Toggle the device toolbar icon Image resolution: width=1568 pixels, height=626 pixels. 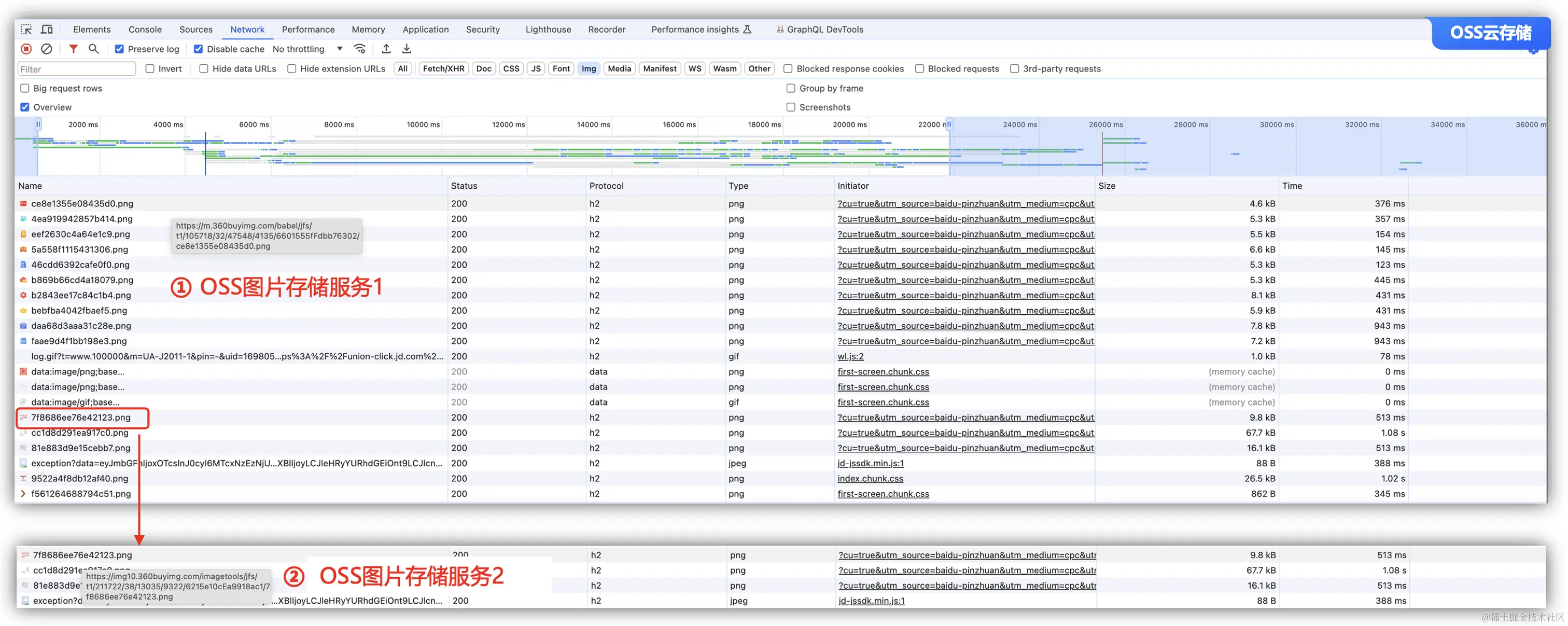click(x=47, y=29)
